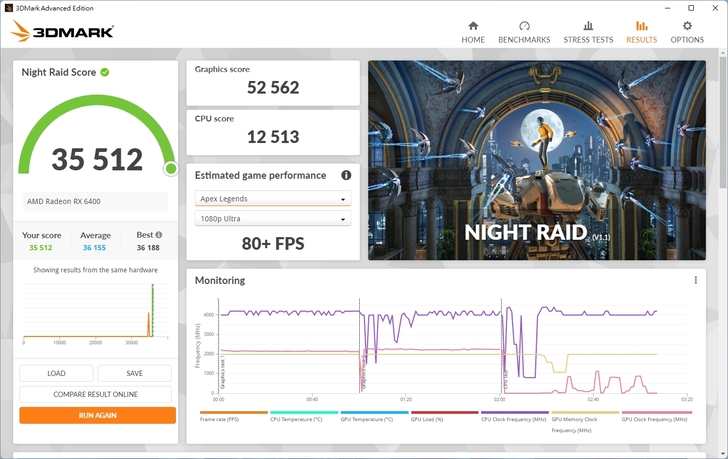Click the Night Raid Score heading
The width and height of the screenshot is (728, 459).
58,72
